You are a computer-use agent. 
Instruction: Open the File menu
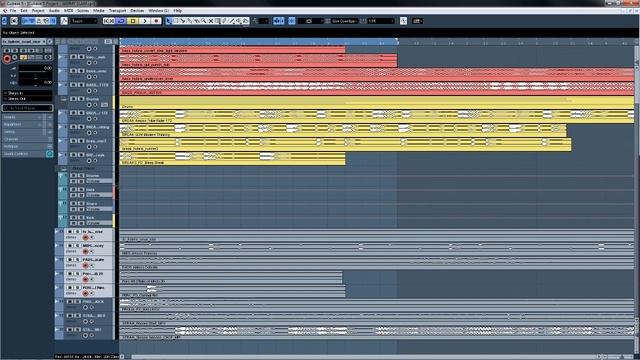[13, 11]
